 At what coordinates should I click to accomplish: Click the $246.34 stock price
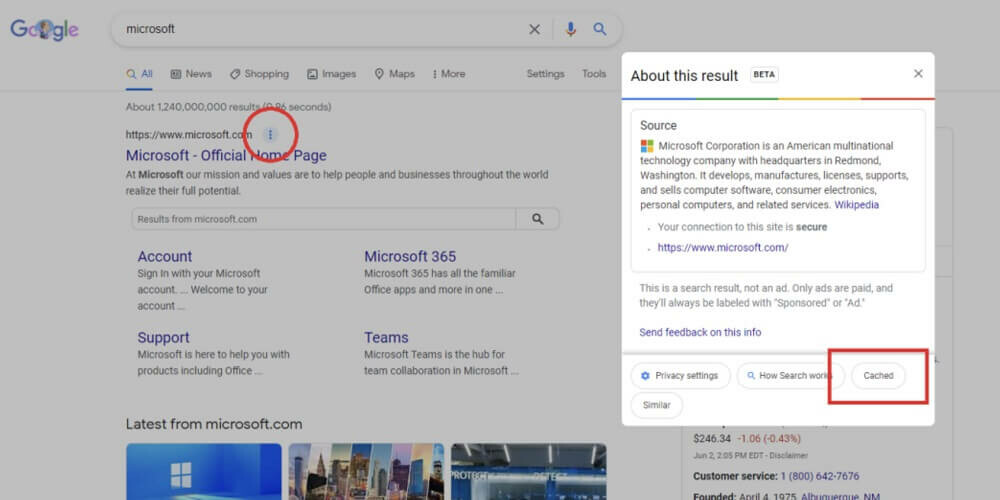(x=712, y=439)
